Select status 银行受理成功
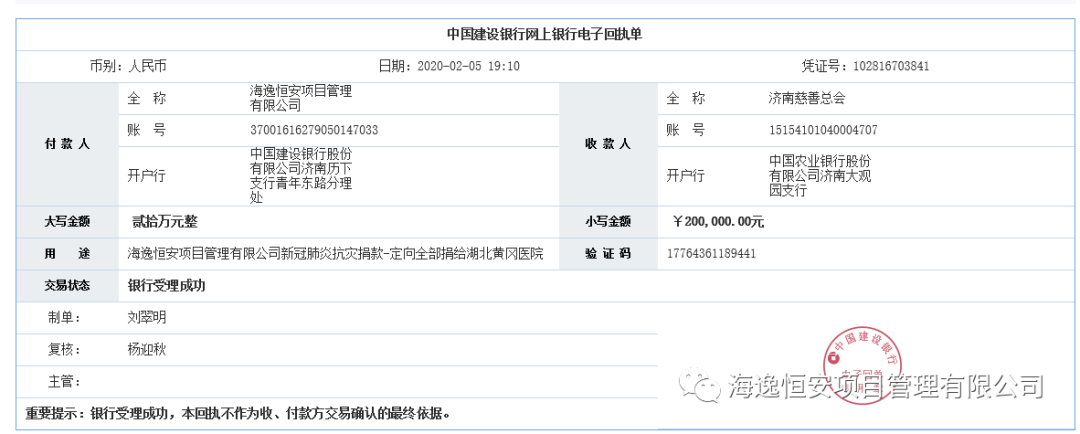The width and height of the screenshot is (1080, 434). pos(167,286)
